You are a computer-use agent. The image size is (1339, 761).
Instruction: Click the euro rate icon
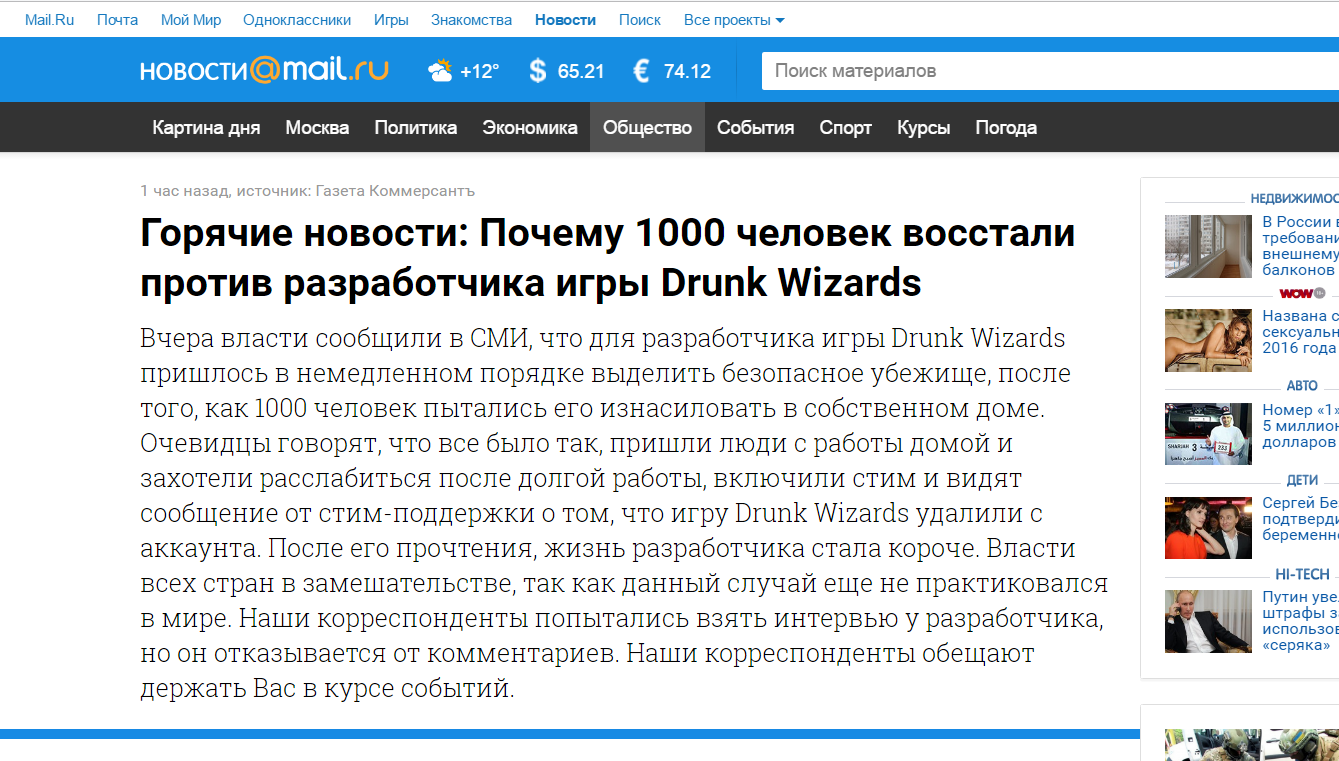[x=642, y=71]
